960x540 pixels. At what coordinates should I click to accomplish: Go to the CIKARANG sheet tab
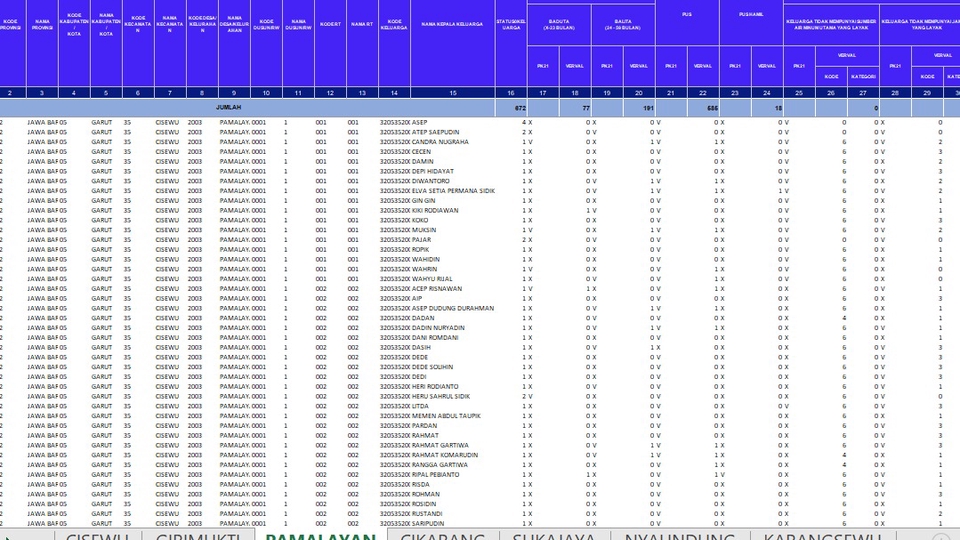(x=443, y=535)
